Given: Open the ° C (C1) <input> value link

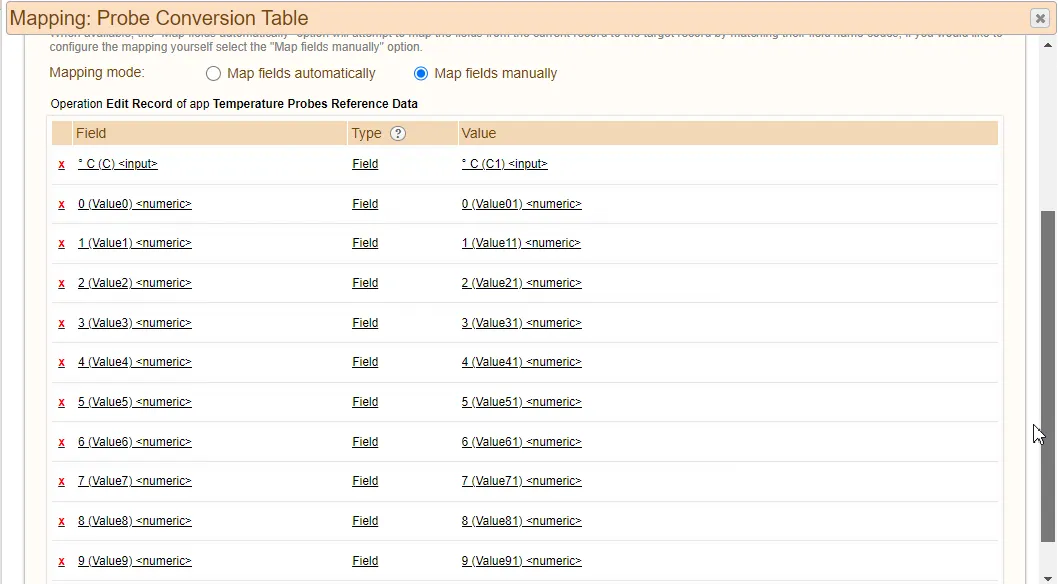Looking at the screenshot, I should click(504, 164).
